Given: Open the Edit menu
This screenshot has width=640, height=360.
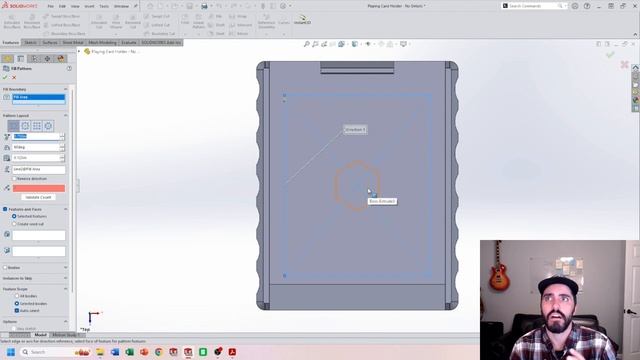Looking at the screenshot, I should pyautogui.click(x=62, y=6).
